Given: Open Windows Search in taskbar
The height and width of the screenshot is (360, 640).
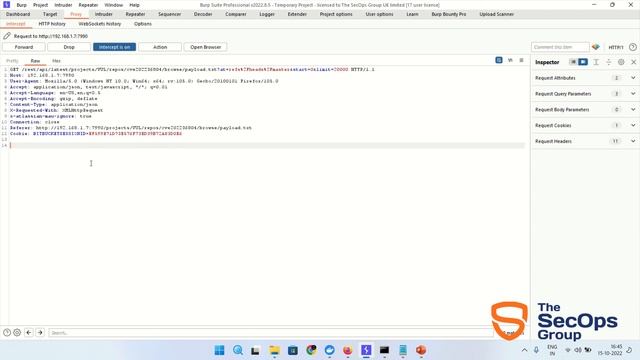Looking at the screenshot, I should pyautogui.click(x=238, y=350).
